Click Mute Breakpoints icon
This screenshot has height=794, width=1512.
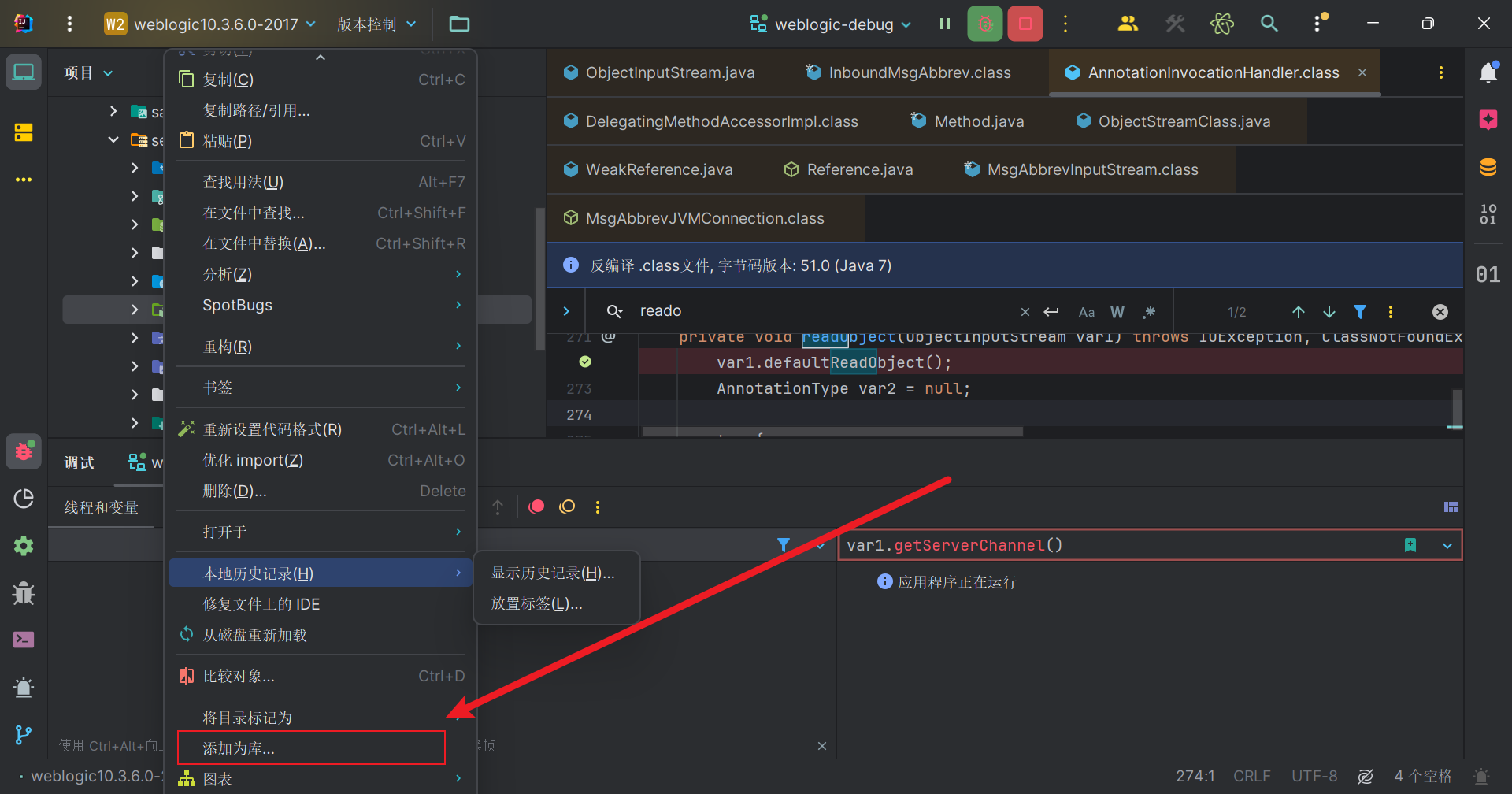tap(567, 506)
